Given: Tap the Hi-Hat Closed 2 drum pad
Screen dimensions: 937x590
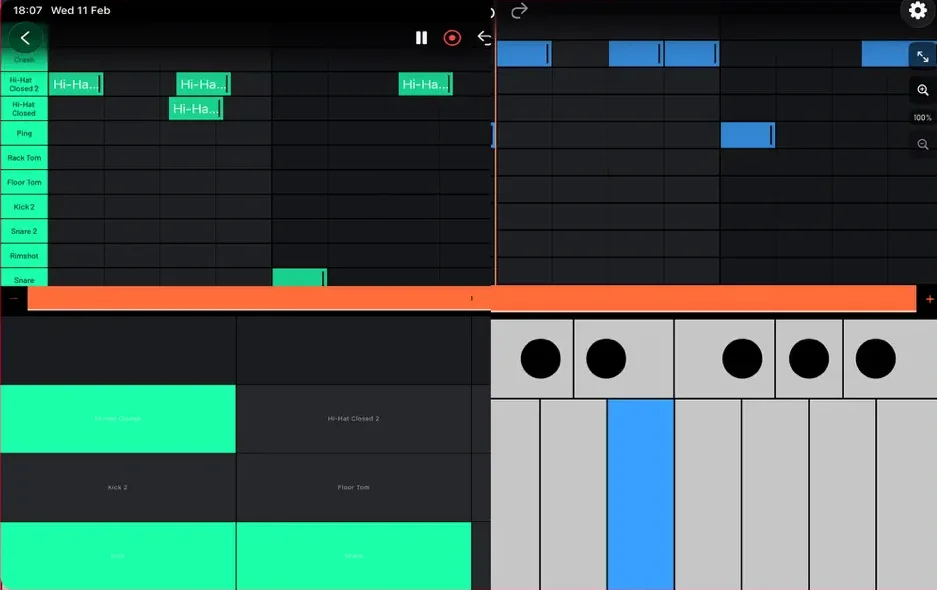Looking at the screenshot, I should [x=354, y=418].
